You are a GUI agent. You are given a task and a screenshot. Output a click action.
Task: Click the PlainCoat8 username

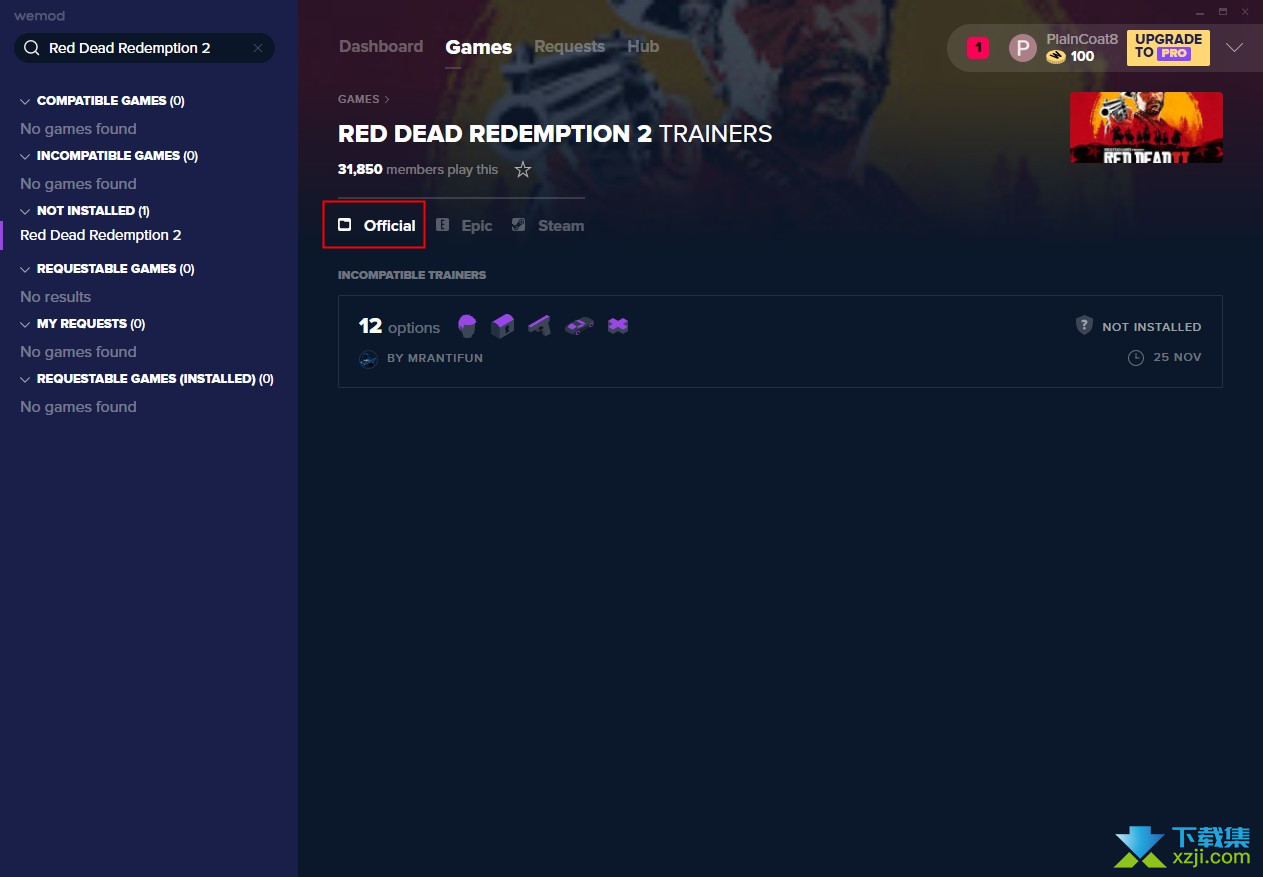tap(1082, 39)
